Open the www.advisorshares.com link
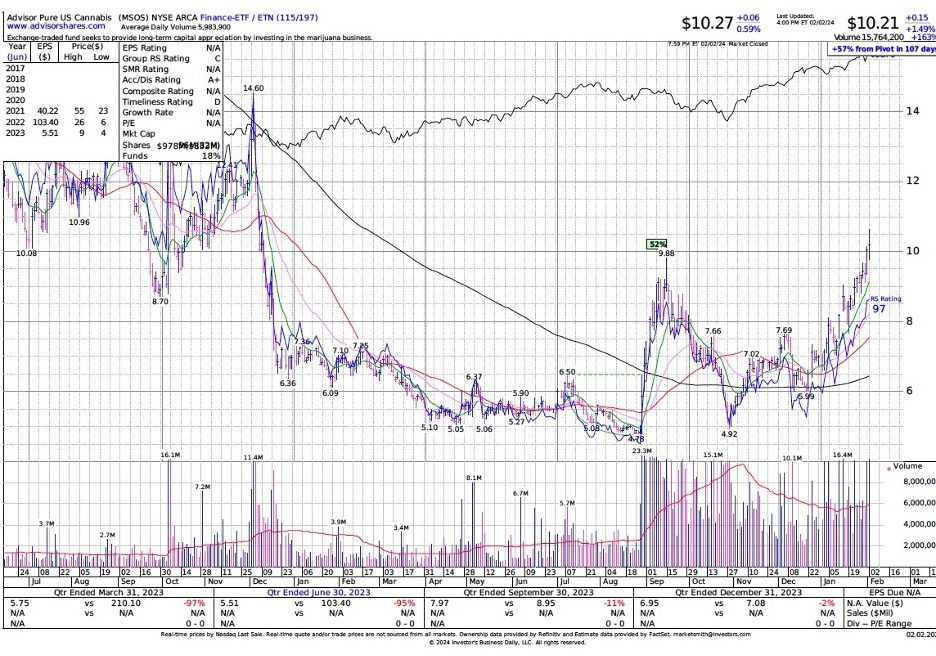 [x=56, y=26]
